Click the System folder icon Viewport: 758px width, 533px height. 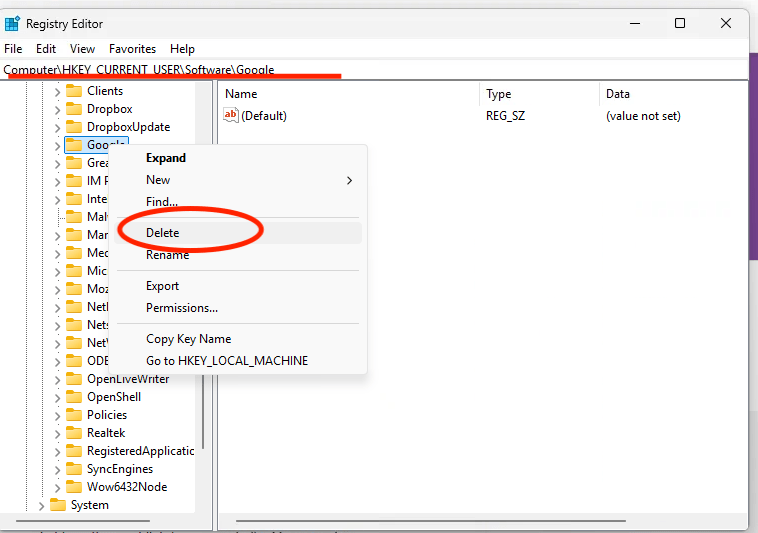pyautogui.click(x=58, y=505)
